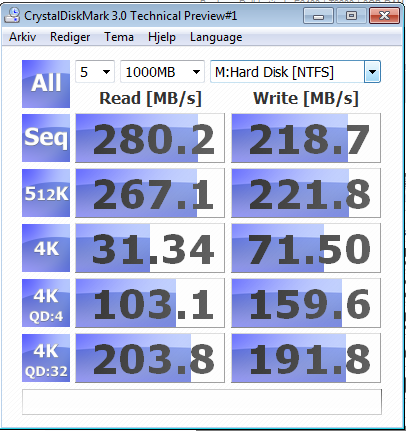Close the CrystalDiskMark window

click(384, 16)
